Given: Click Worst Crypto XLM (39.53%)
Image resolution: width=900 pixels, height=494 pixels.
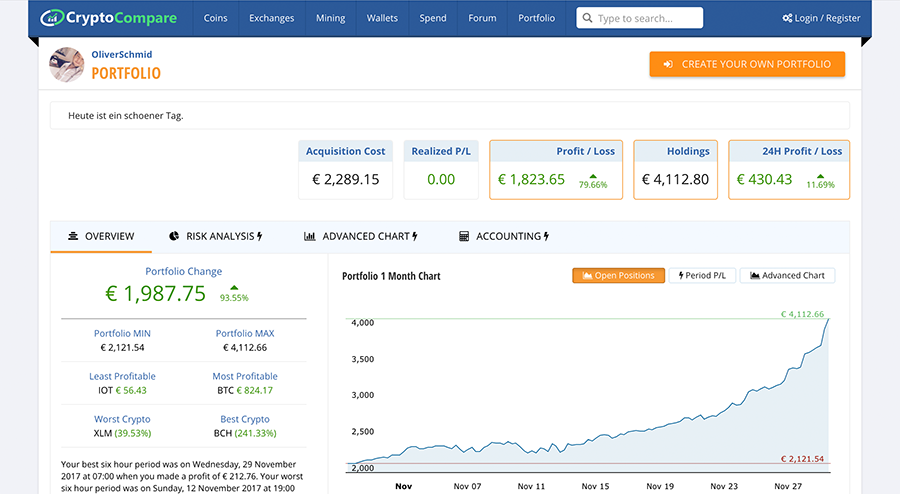Looking at the screenshot, I should pyautogui.click(x=122, y=433).
